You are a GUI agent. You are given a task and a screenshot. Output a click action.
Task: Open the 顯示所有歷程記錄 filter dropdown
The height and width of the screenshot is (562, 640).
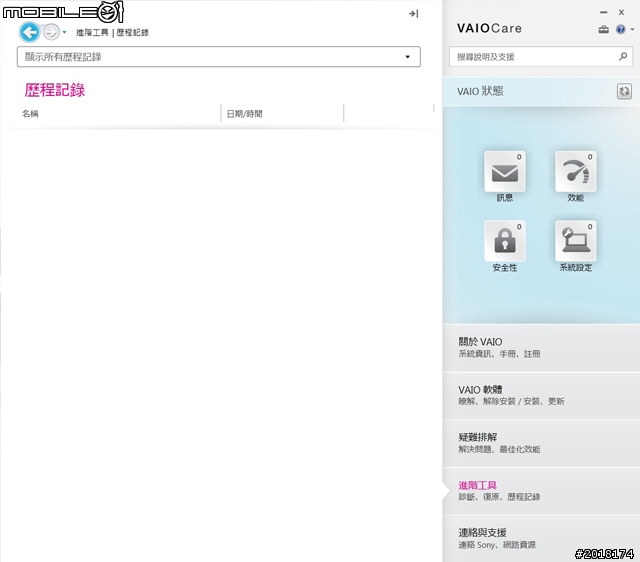[219, 57]
